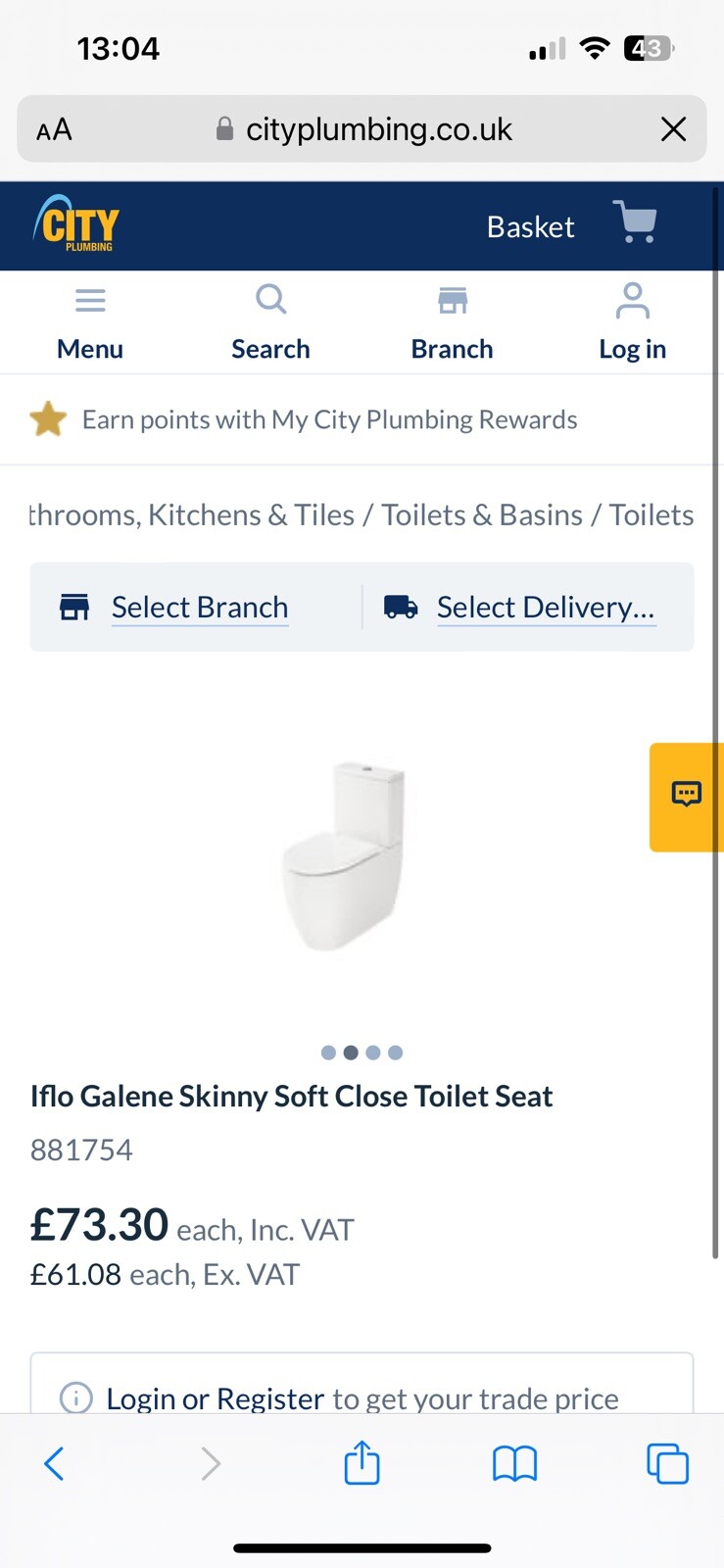724x1568 pixels.
Task: Open the Search option
Action: click(x=270, y=300)
